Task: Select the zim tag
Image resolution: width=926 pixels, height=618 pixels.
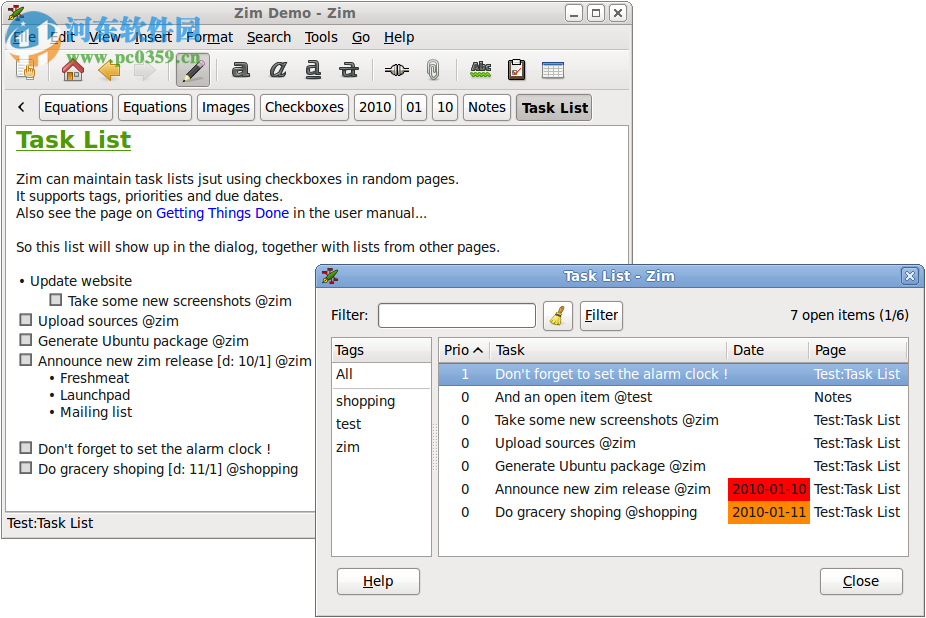Action: coord(381,447)
